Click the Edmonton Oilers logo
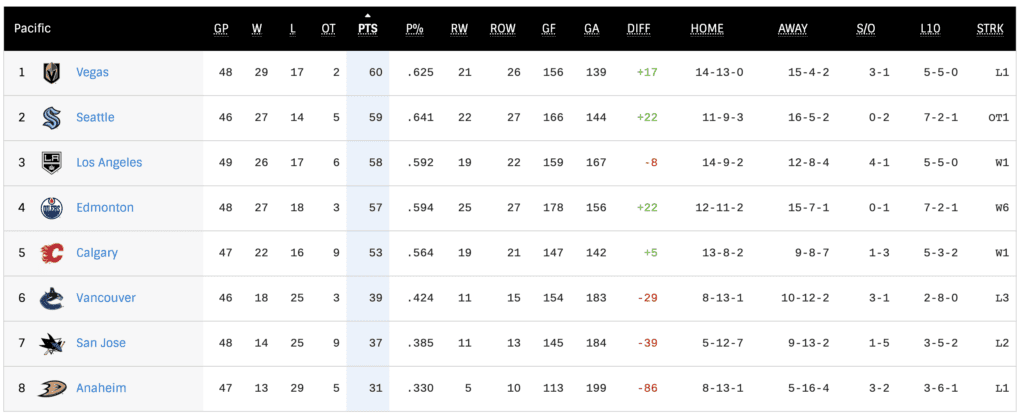Image resolution: width=1024 pixels, height=420 pixels. 51,208
